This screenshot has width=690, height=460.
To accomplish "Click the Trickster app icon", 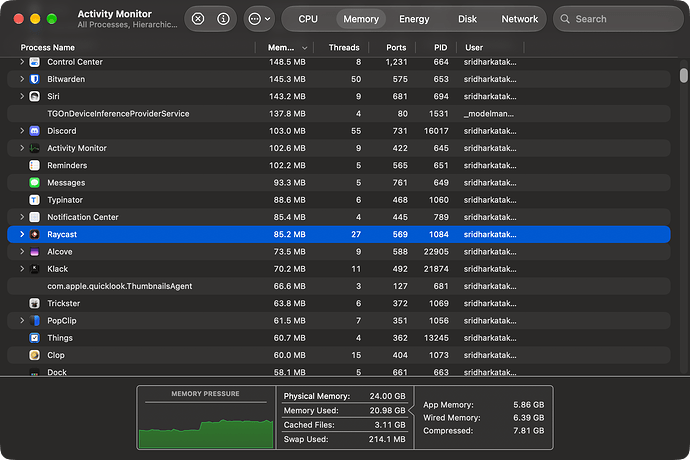I will tap(34, 303).
